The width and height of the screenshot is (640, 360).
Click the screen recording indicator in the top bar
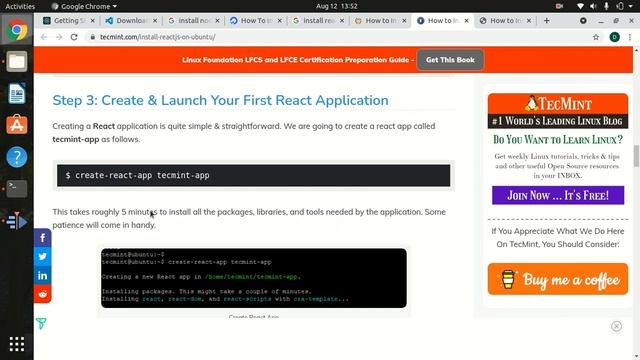point(559,6)
